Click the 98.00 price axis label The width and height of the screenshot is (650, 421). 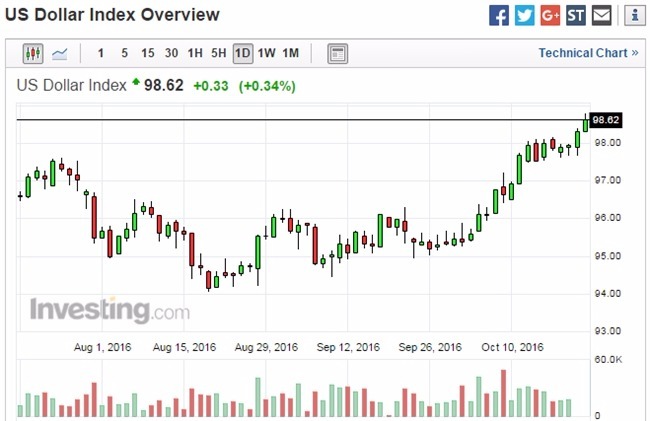(x=608, y=143)
